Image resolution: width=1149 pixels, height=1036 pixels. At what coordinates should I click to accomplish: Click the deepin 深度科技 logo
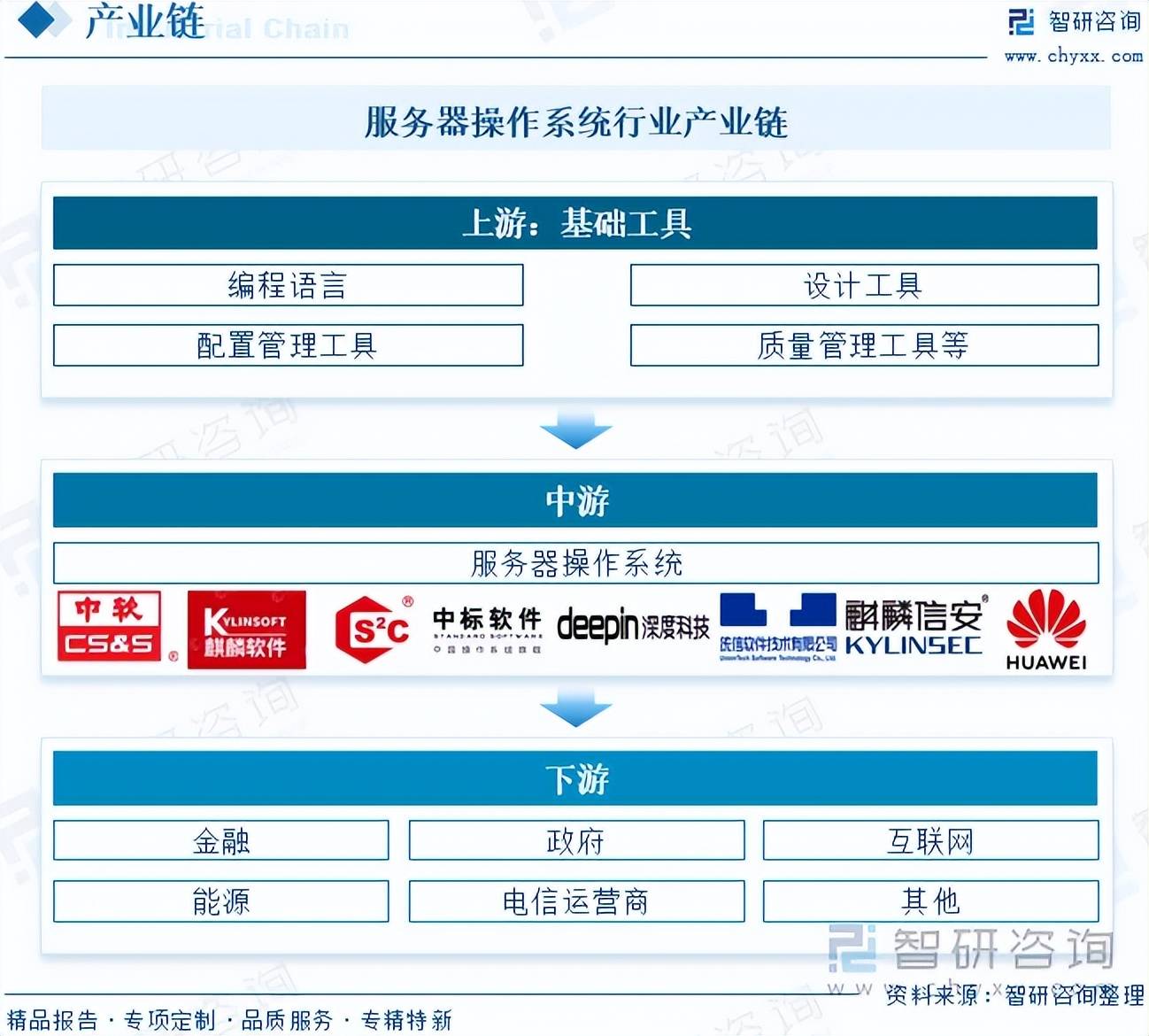(633, 627)
